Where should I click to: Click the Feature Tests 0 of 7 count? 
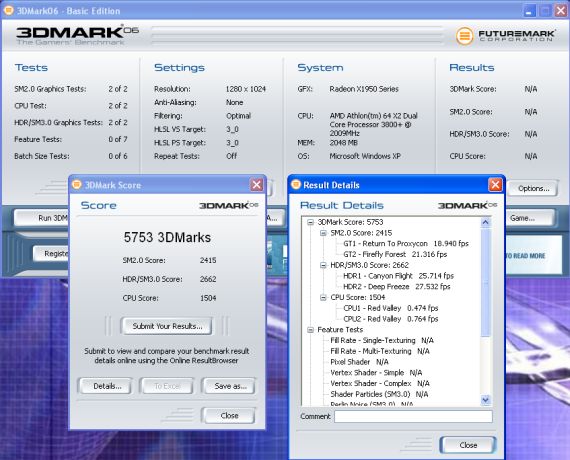coord(118,139)
